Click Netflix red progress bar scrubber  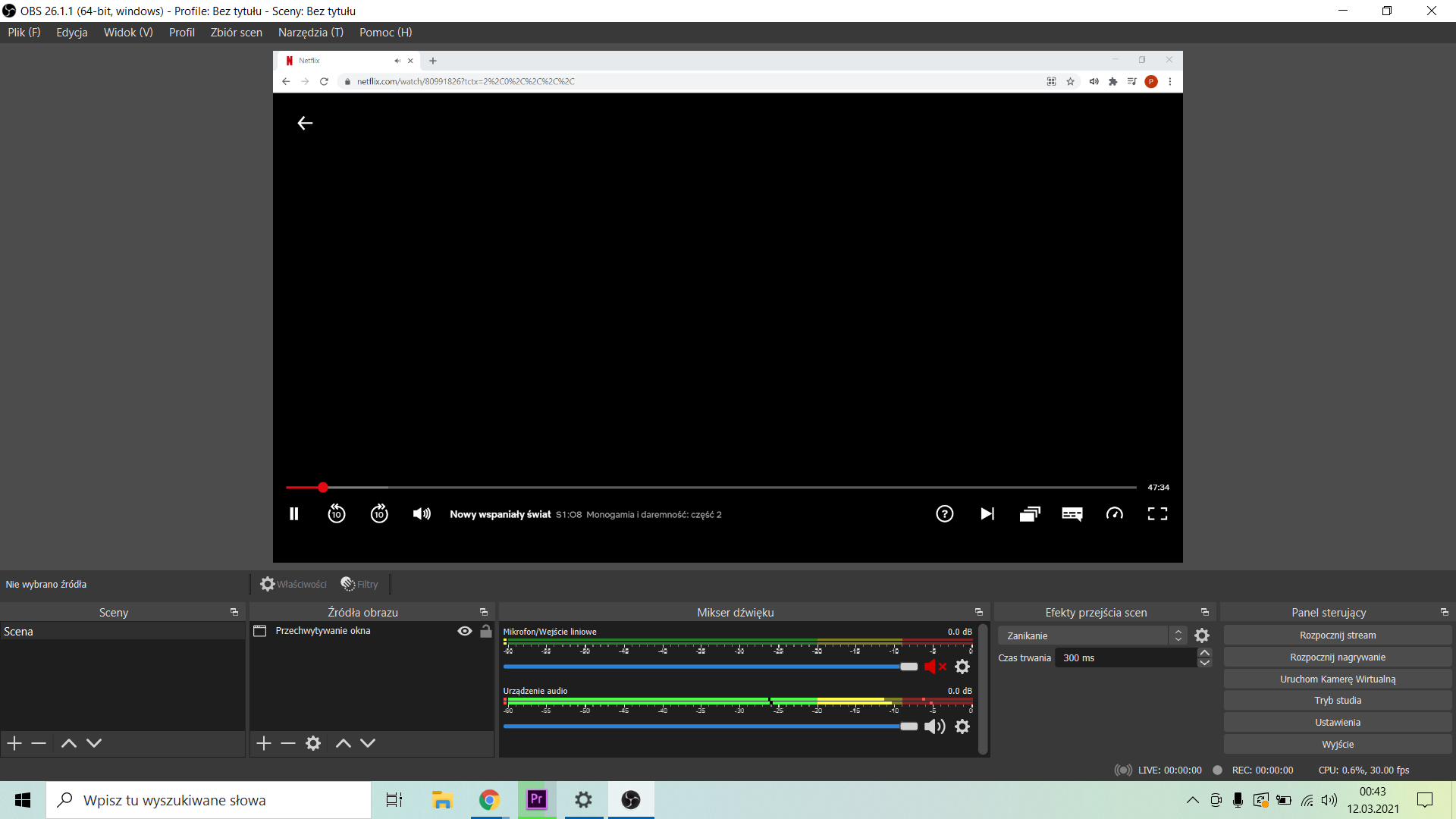click(x=323, y=488)
